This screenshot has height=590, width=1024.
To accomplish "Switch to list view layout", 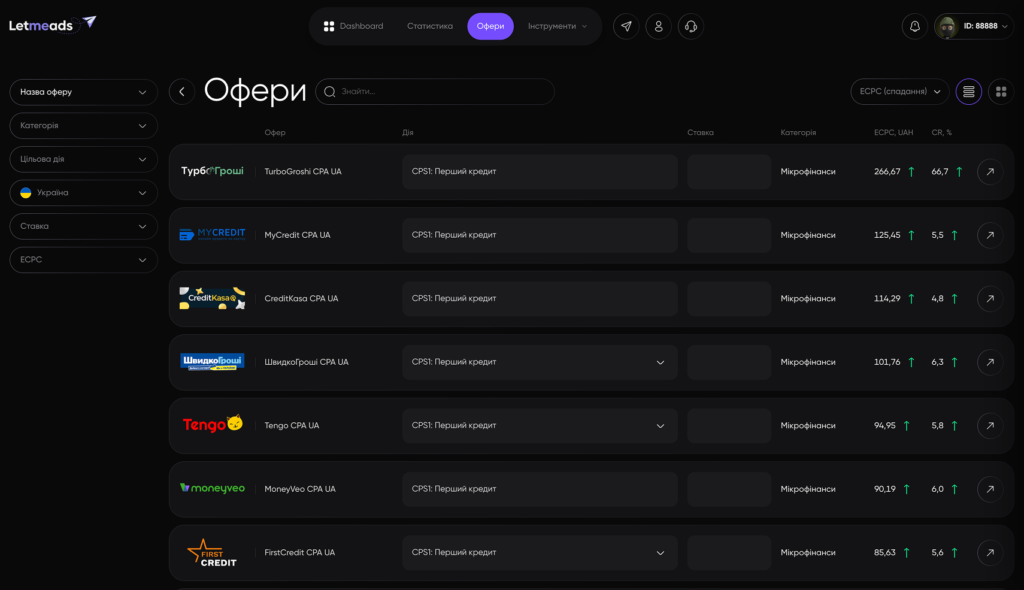I will tap(968, 92).
